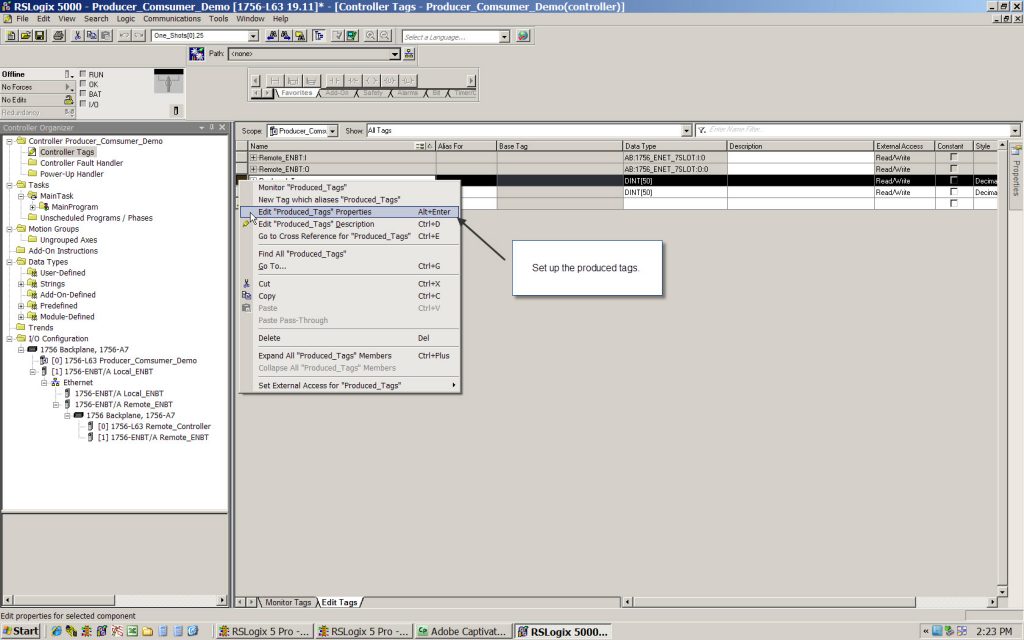
Task: Click the Find binoculars toolbar icon
Action: 272,36
